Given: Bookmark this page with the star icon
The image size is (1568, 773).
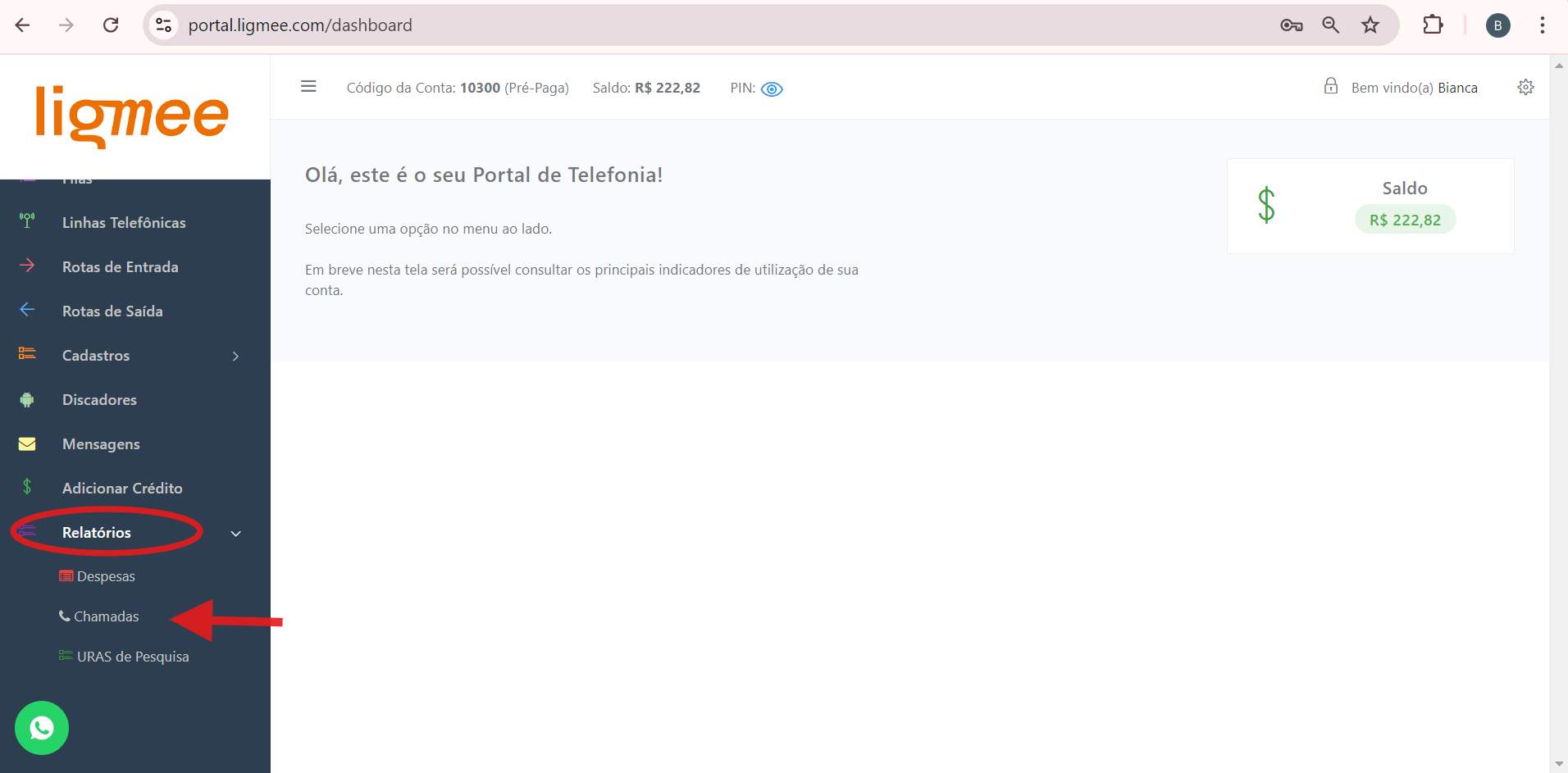Looking at the screenshot, I should pos(1370,25).
